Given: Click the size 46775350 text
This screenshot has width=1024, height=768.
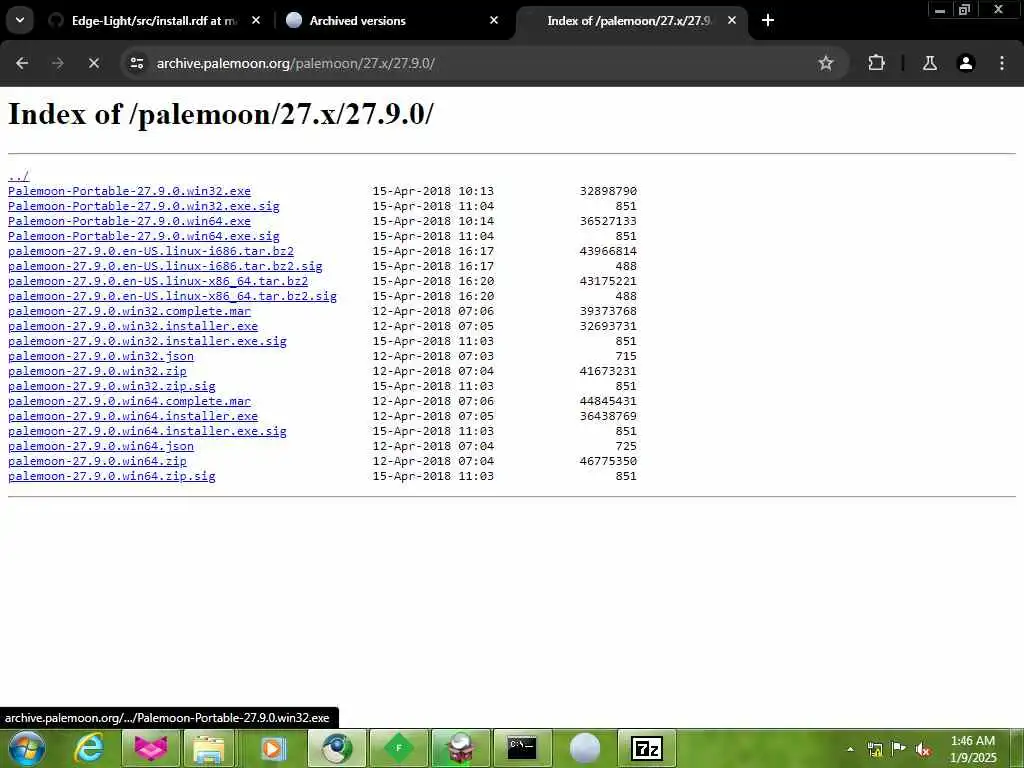Looking at the screenshot, I should point(608,461).
